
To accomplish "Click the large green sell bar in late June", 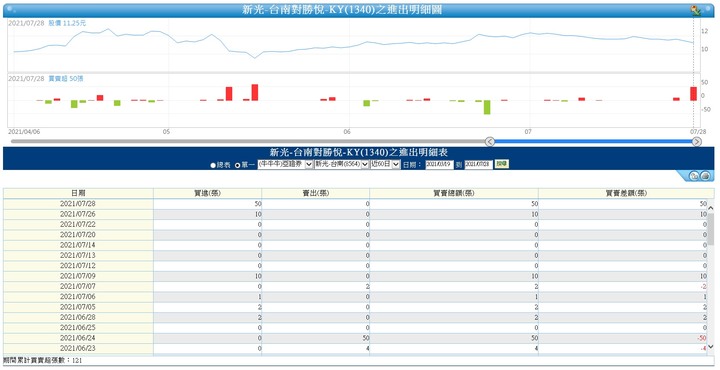I will point(487,107).
